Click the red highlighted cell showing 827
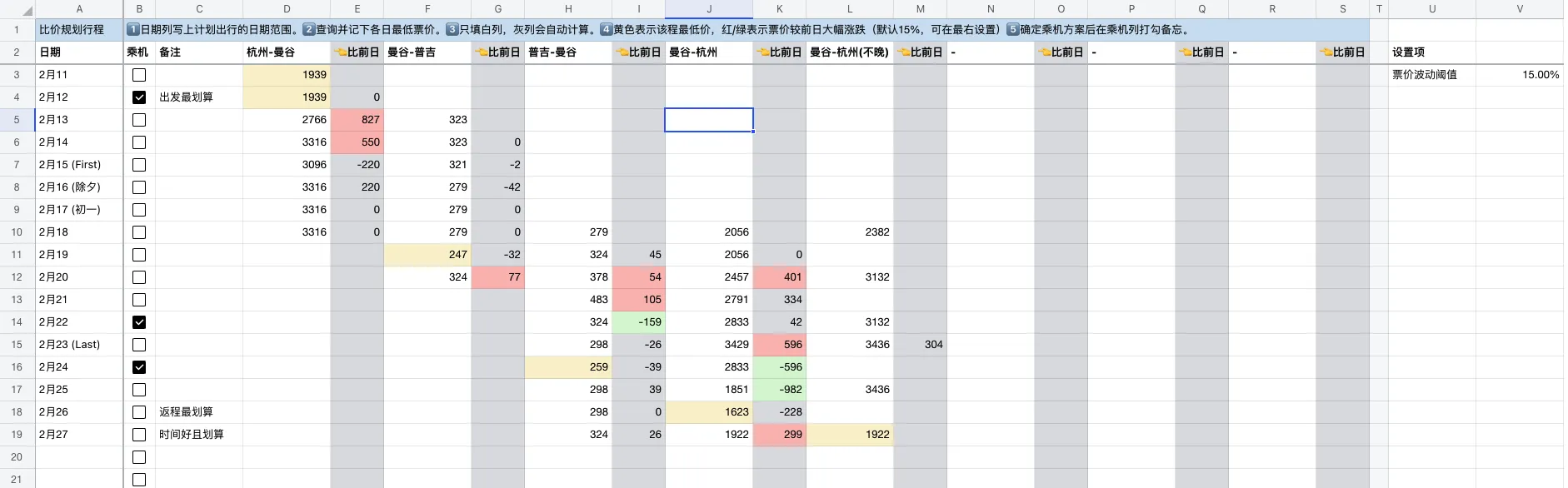 [x=357, y=120]
